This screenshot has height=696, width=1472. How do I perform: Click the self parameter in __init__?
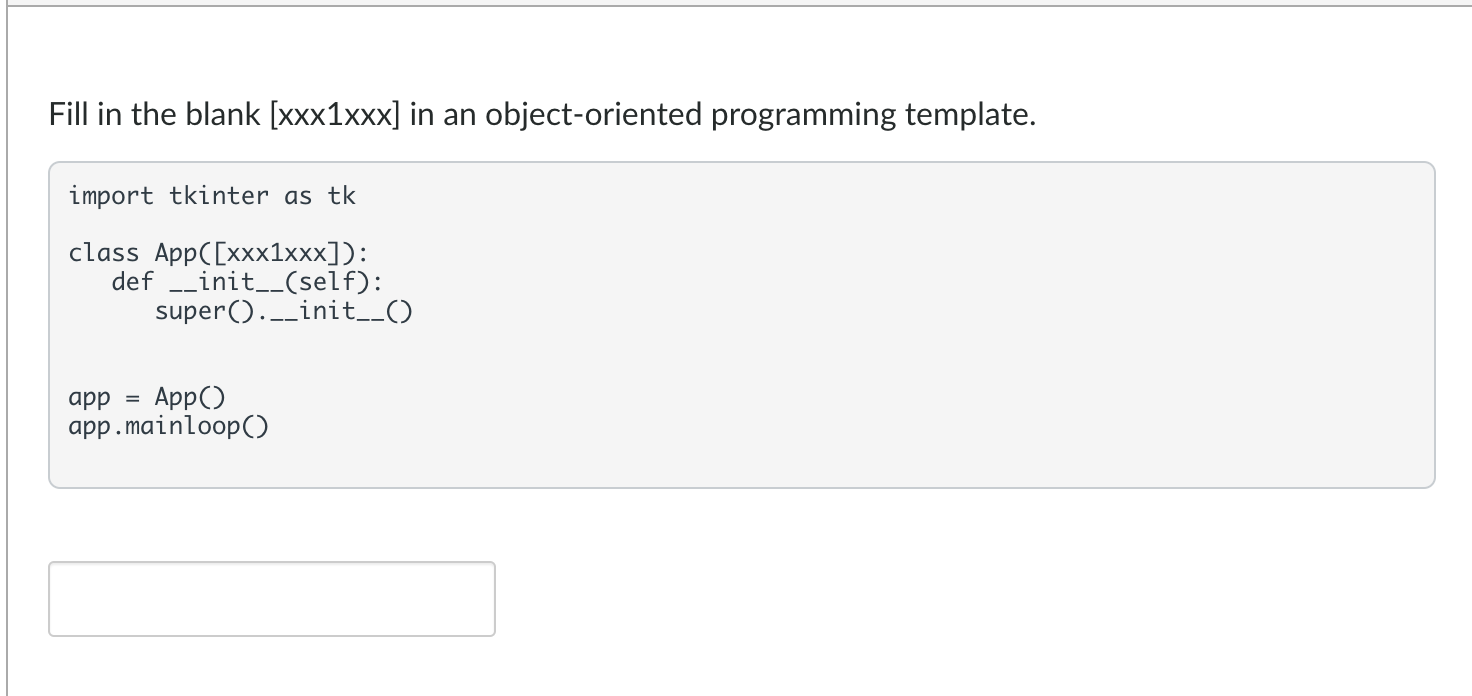click(330, 281)
